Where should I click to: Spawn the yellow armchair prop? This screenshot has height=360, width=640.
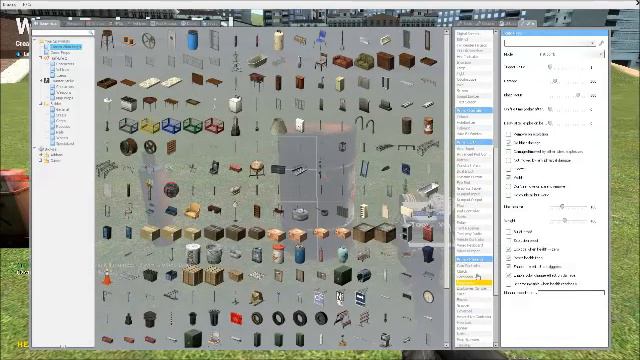coord(192,211)
